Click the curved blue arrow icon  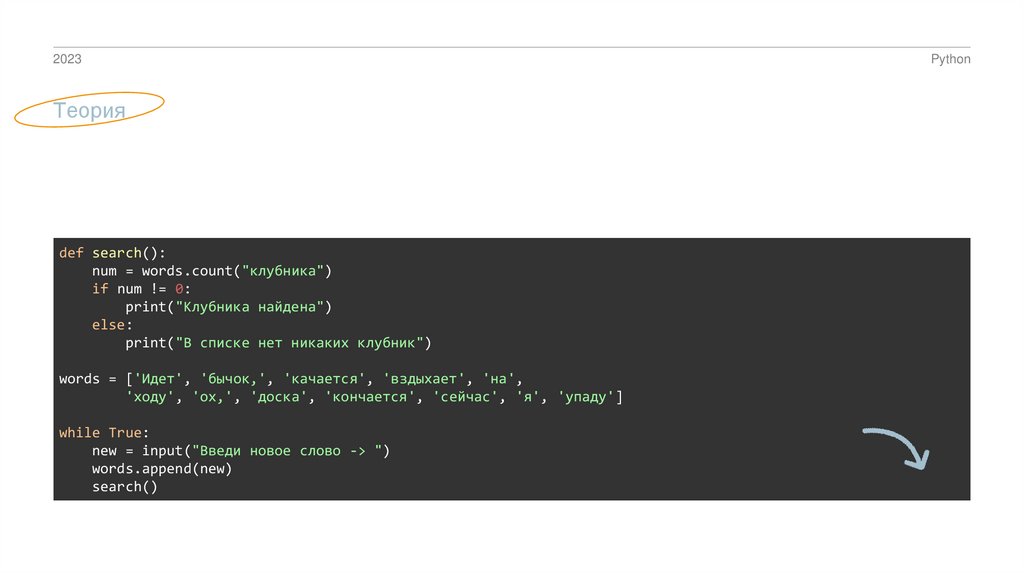tap(897, 447)
